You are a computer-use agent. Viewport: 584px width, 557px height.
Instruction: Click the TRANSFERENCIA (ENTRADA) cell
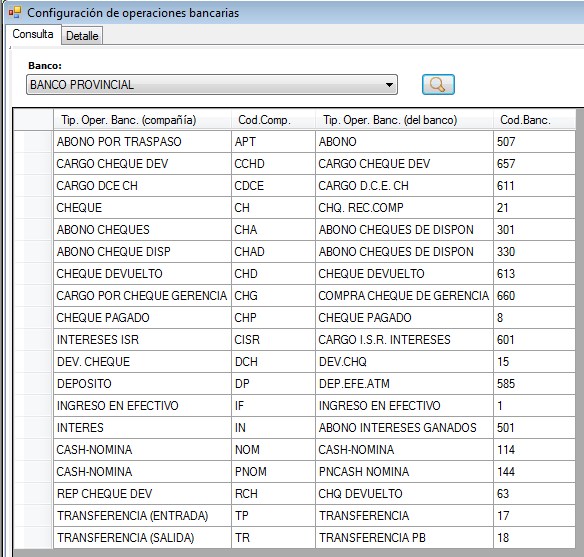pyautogui.click(x=142, y=515)
